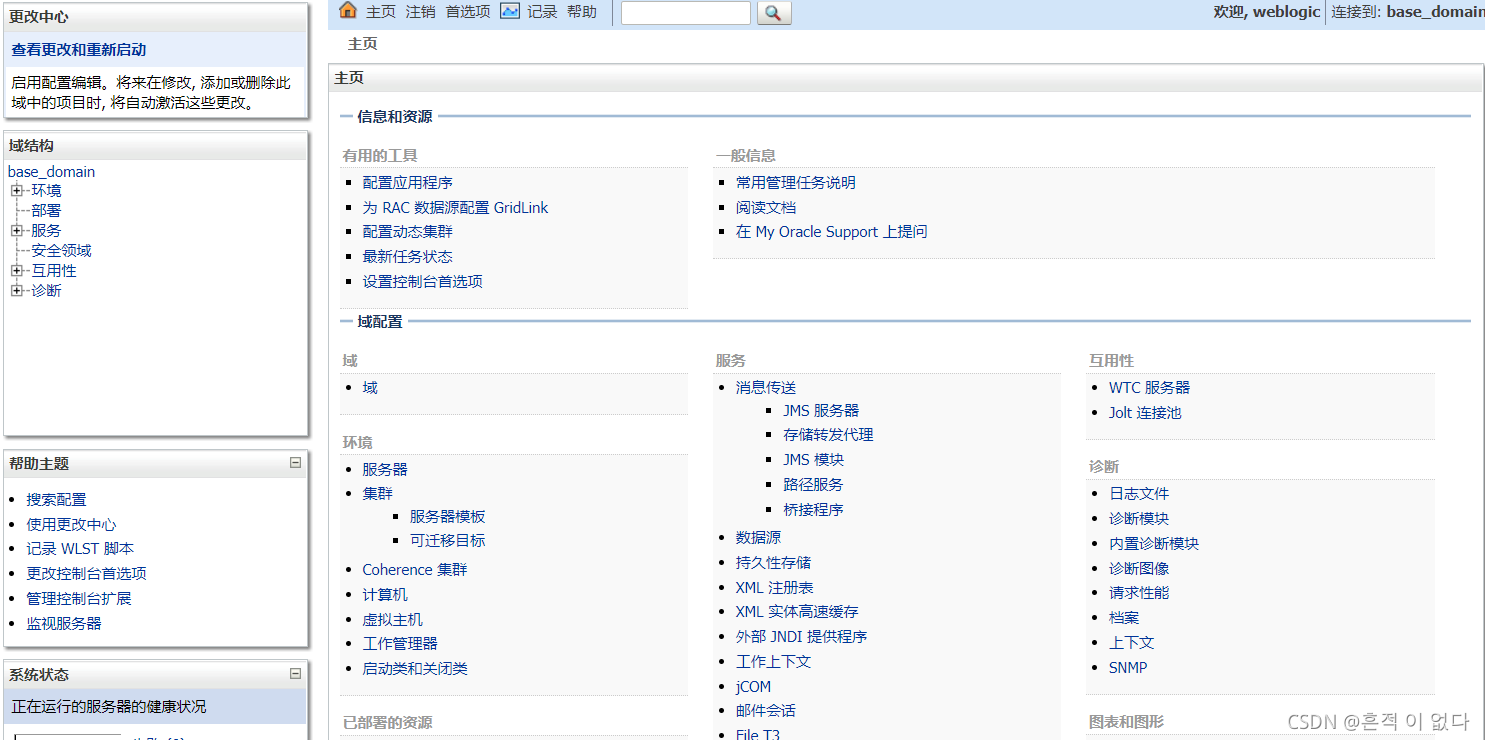
Task: Select 安全领域 in the domain tree
Action: coord(62,250)
